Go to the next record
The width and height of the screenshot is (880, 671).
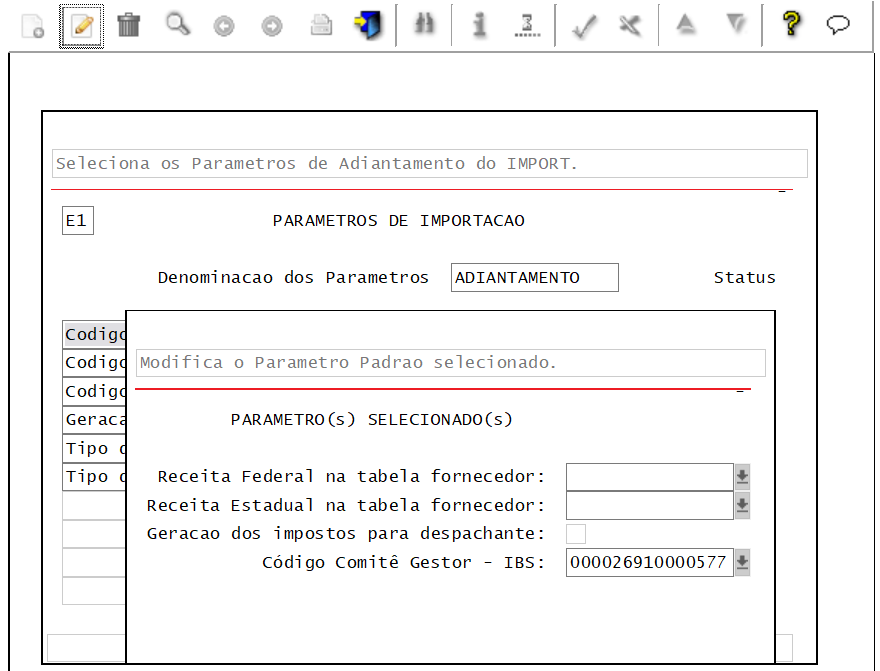tap(271, 25)
